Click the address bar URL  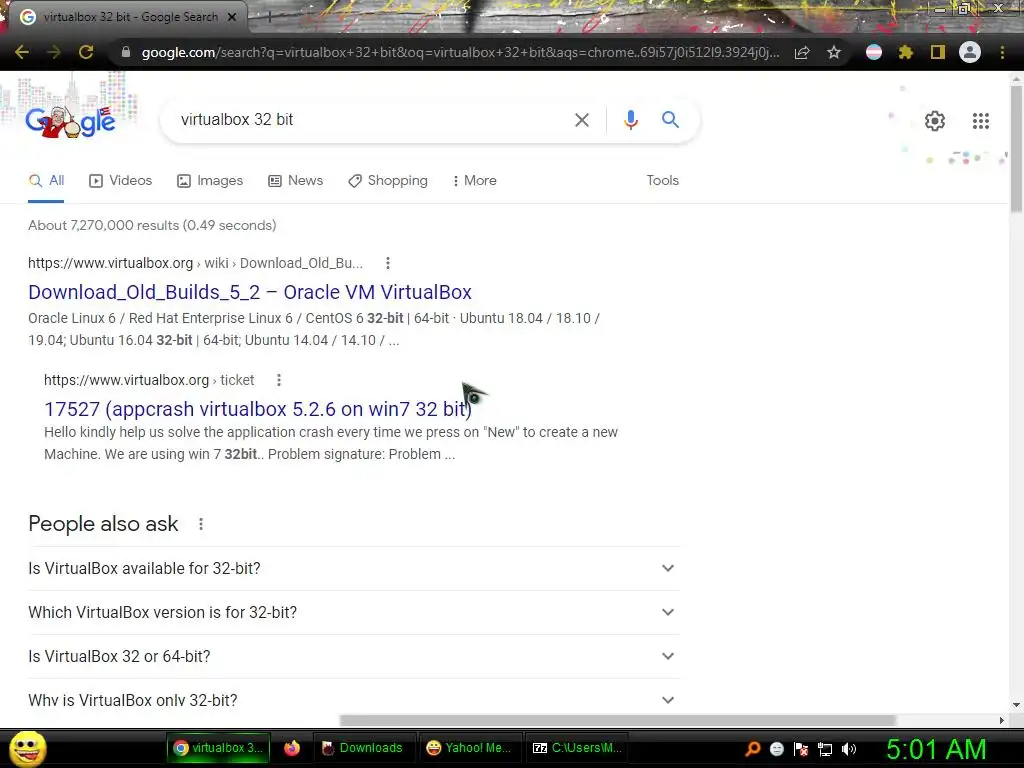coord(460,52)
